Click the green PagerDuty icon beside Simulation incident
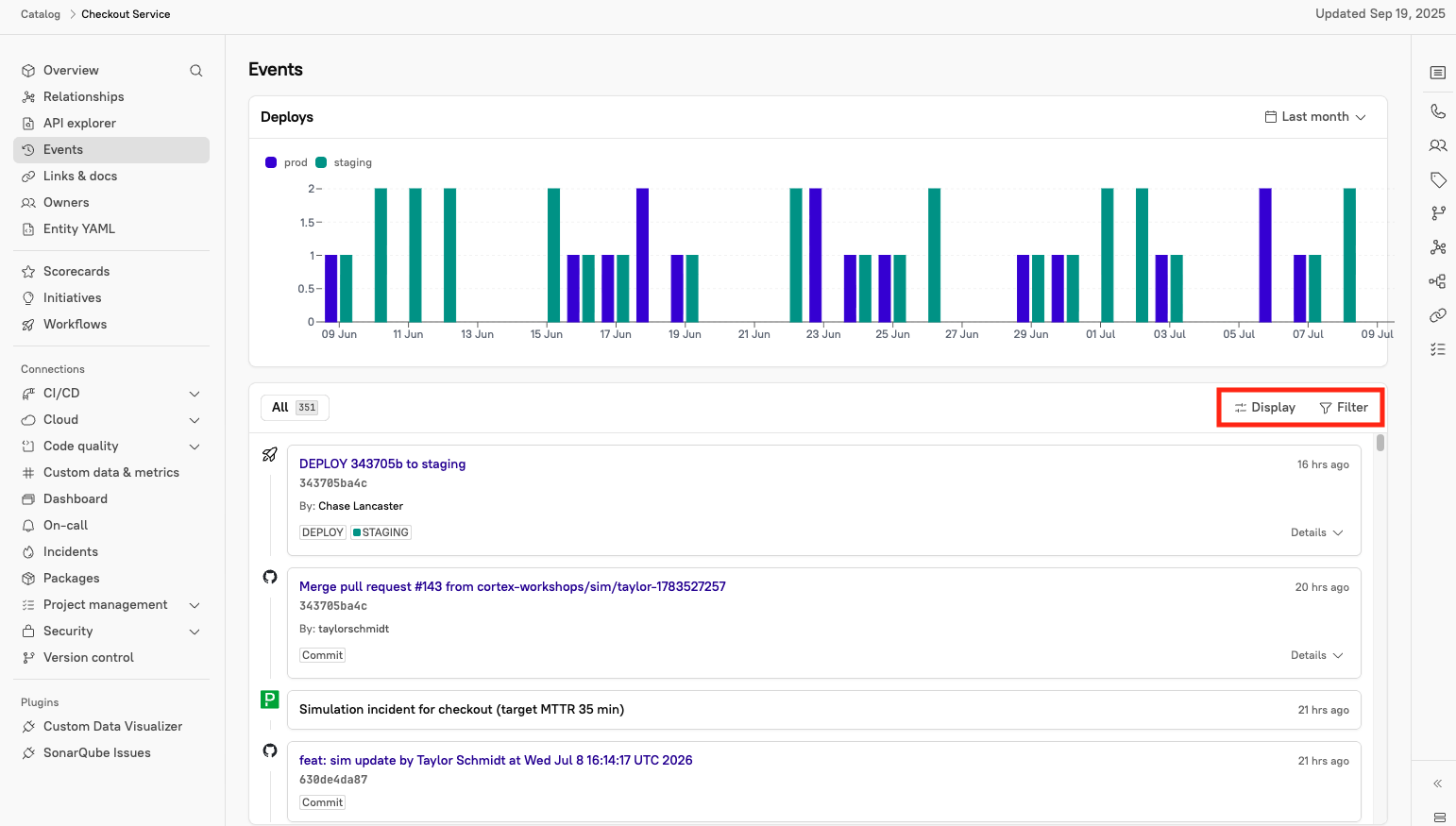This screenshot has width=1456, height=826. [x=270, y=700]
